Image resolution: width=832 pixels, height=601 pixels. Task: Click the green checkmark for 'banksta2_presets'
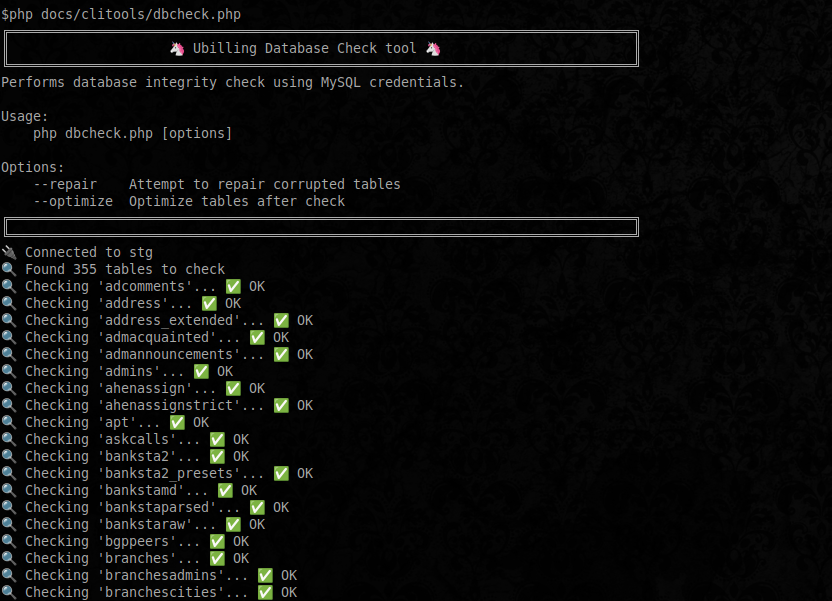(281, 473)
